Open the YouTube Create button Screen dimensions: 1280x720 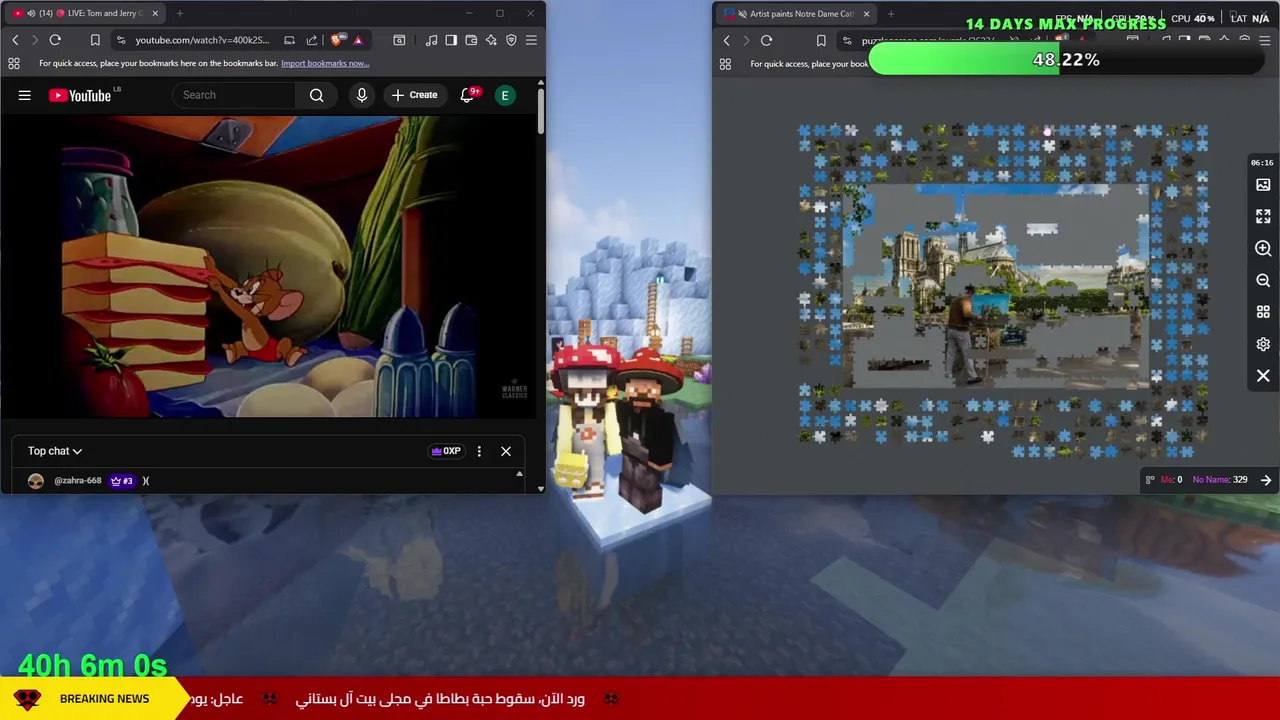414,95
